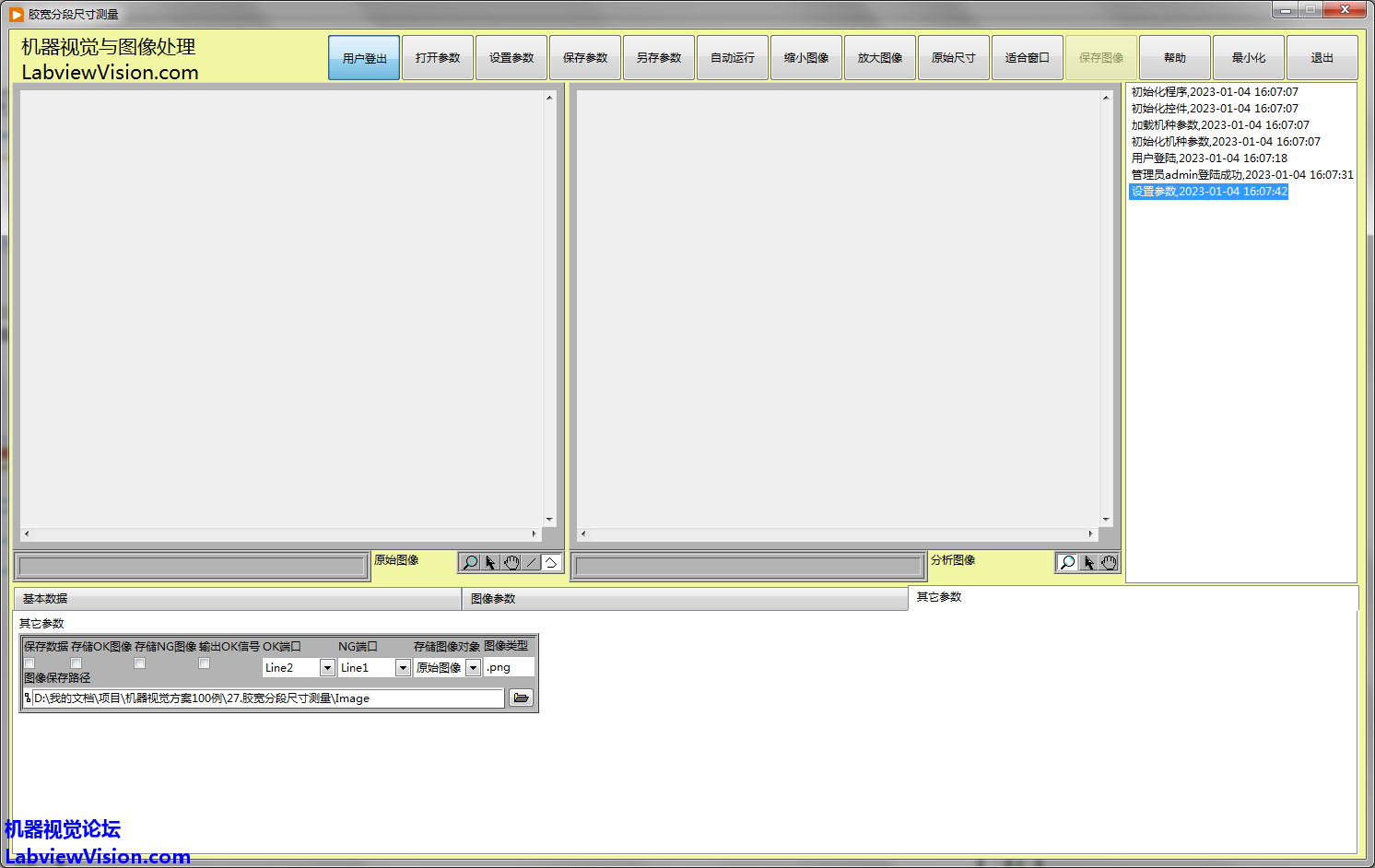This screenshot has width=1375, height=868.
Task: Select pan hand tool in 分析图像 toolbar
Action: [1109, 562]
